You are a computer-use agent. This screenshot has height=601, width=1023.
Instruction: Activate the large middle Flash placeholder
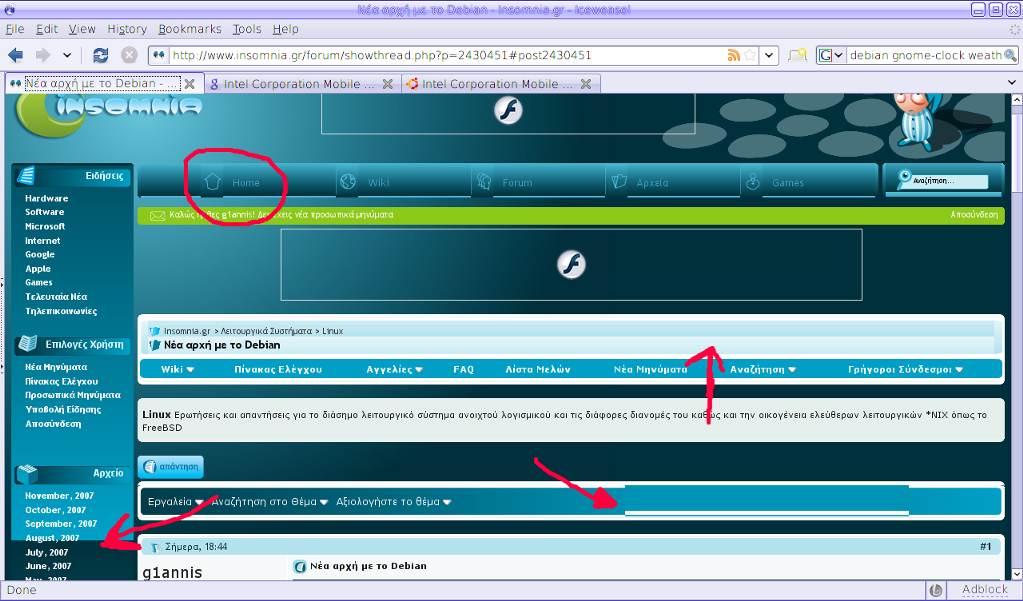(x=572, y=264)
